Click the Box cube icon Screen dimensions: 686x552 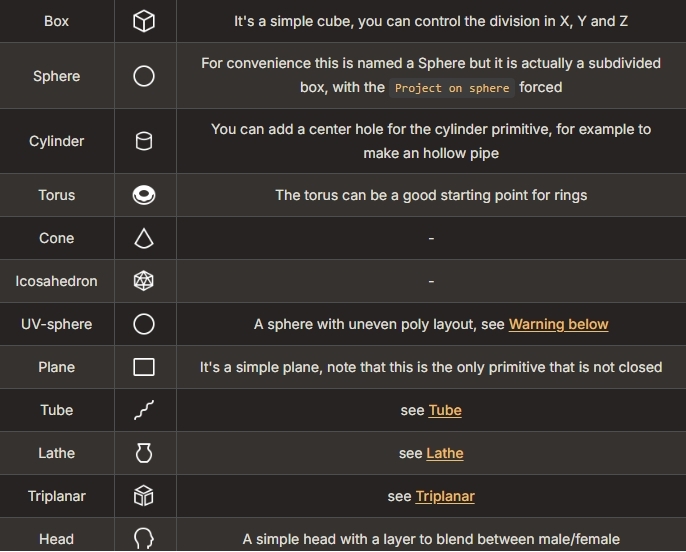click(x=144, y=21)
